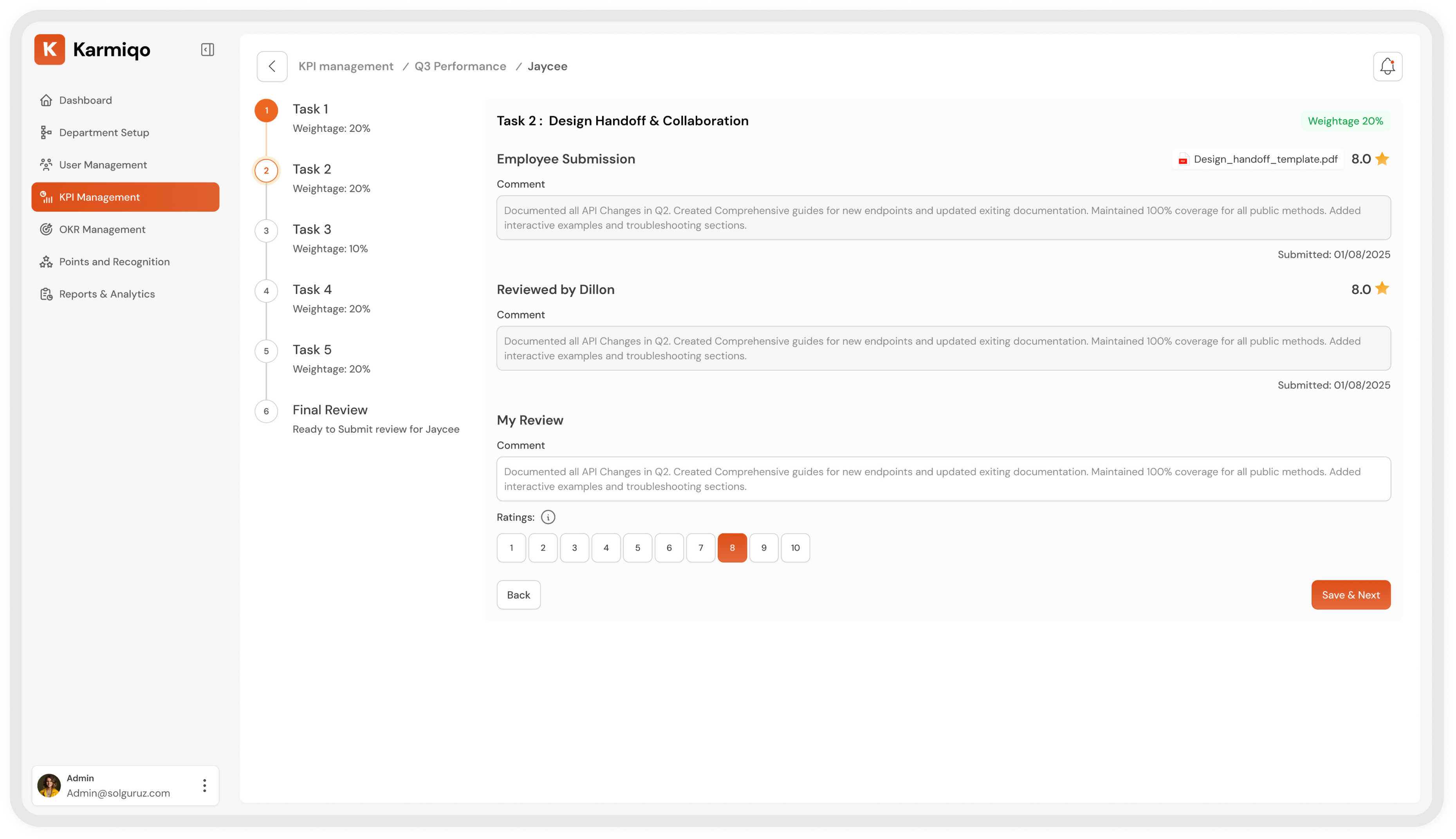This screenshot has width=1456, height=839.
Task: Click the Department Setup hierarchy icon
Action: pos(46,133)
